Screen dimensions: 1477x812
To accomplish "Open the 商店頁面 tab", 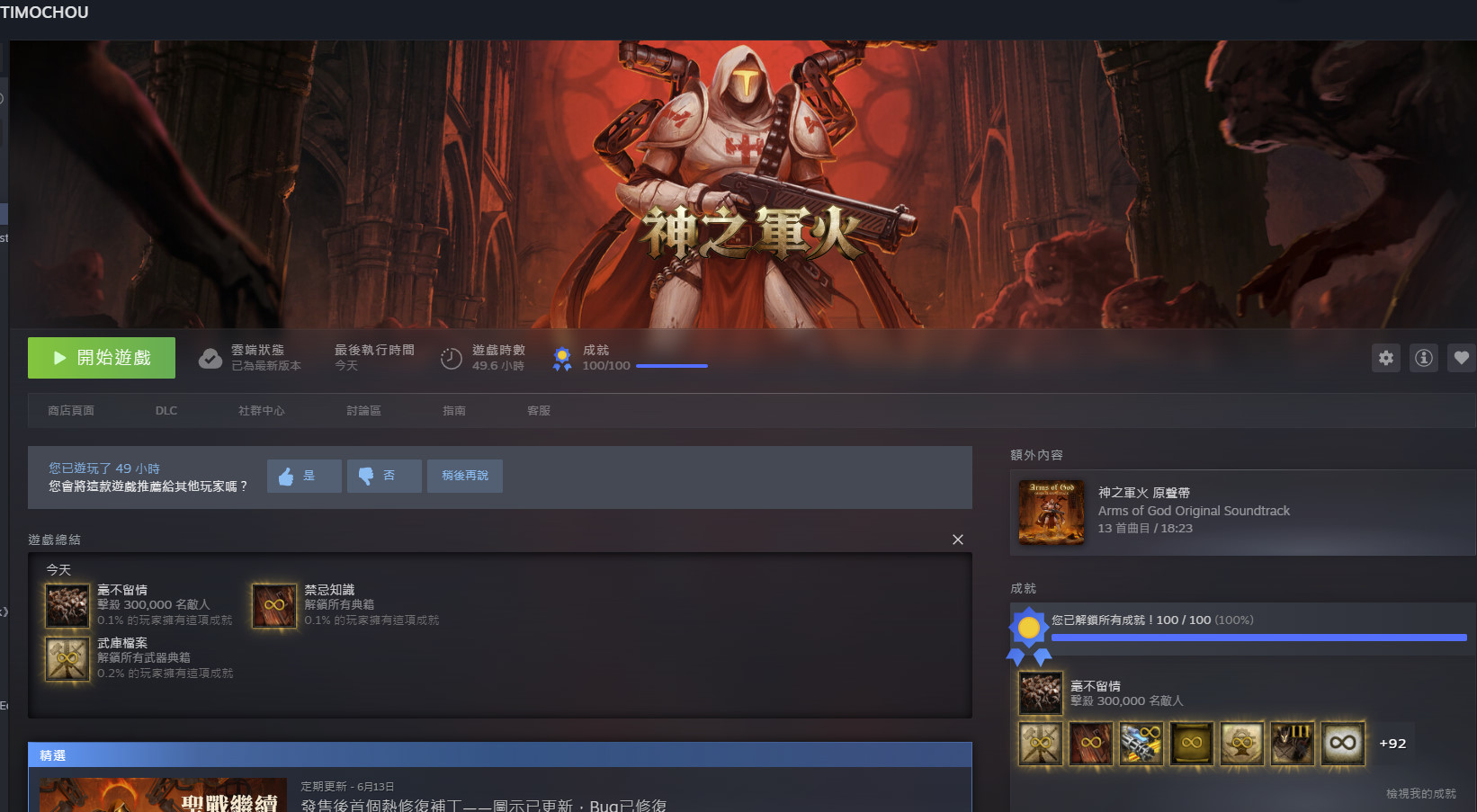I will tap(71, 411).
